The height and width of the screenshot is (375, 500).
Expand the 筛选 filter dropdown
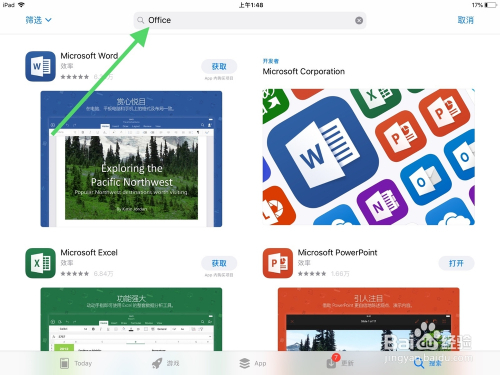[x=39, y=20]
